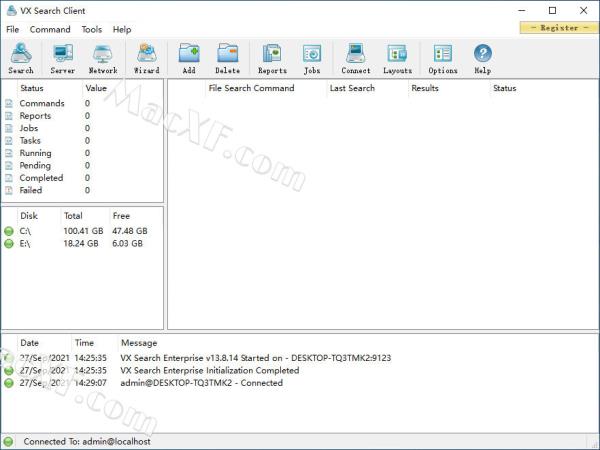
Task: Select log message 'VX Search Enterprise Initialization Completed'
Action: (x=210, y=370)
